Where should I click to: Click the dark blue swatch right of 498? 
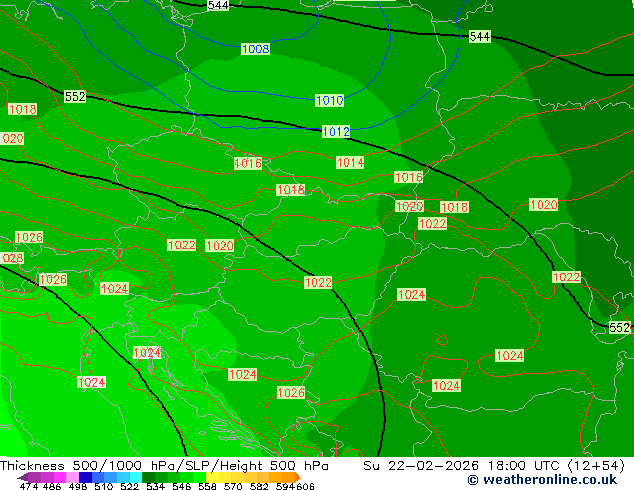(85, 477)
